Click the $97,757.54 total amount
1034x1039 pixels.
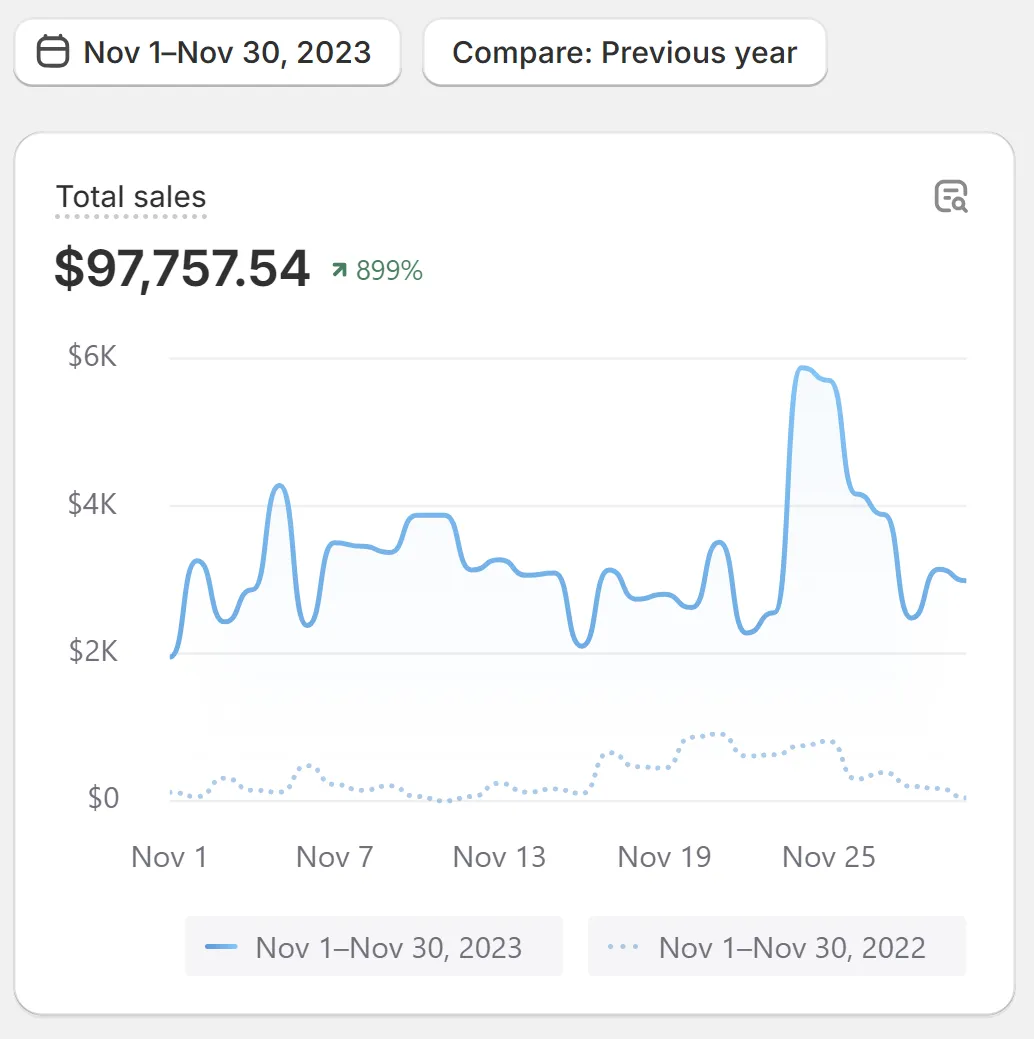pos(182,269)
